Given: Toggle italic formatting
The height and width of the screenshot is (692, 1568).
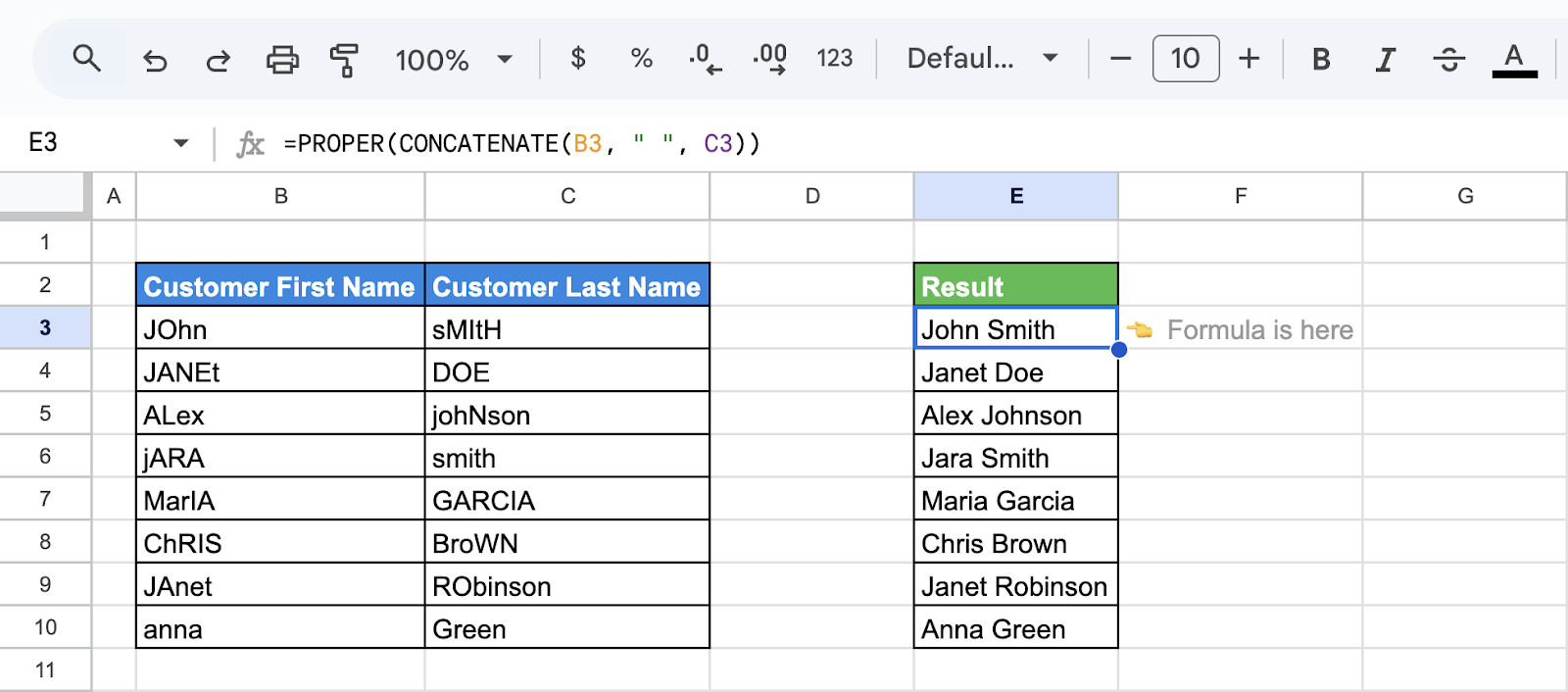Looking at the screenshot, I should coord(1385,60).
